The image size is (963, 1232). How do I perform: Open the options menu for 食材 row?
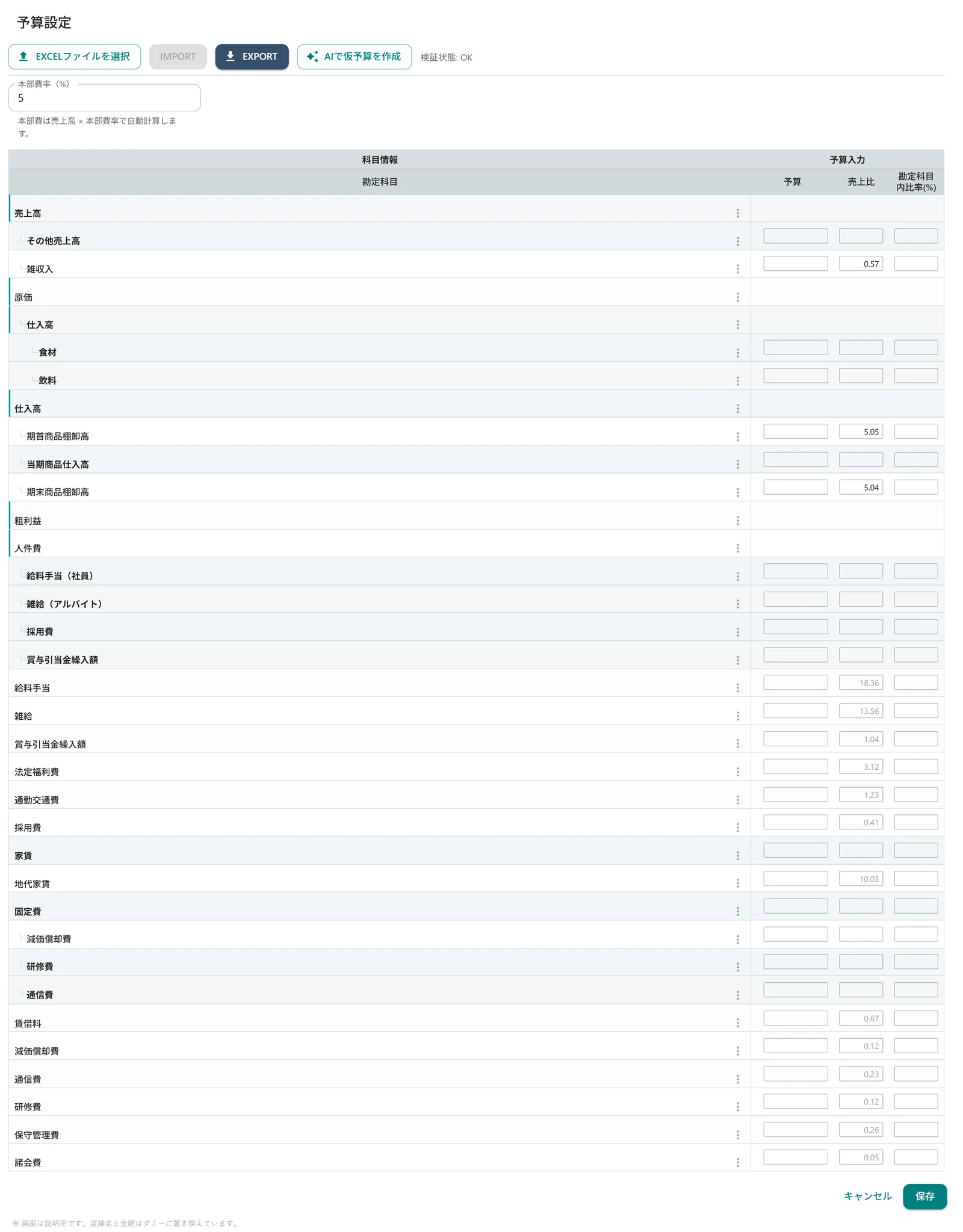click(737, 353)
